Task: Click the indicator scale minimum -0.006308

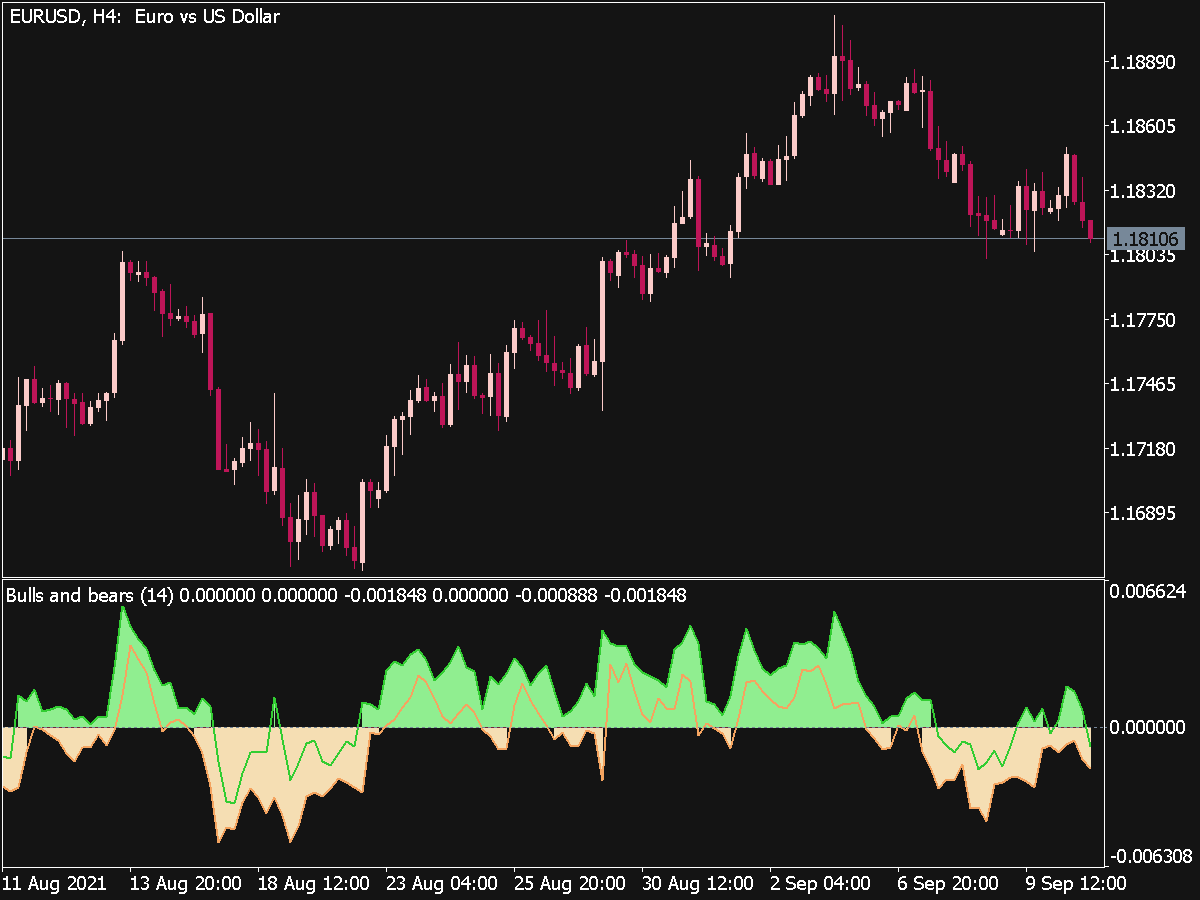Action: (1150, 856)
